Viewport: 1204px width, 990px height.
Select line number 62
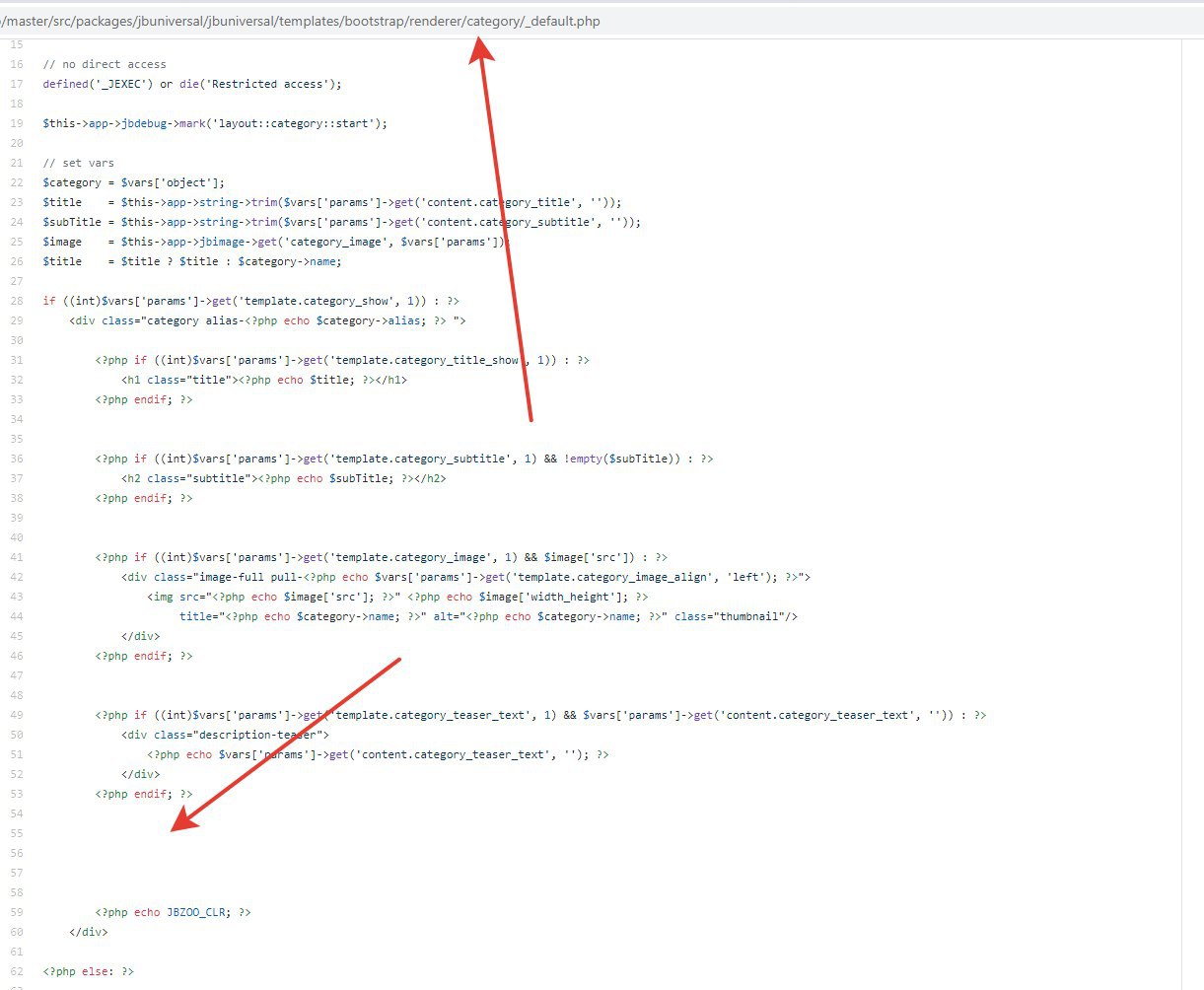(17, 971)
